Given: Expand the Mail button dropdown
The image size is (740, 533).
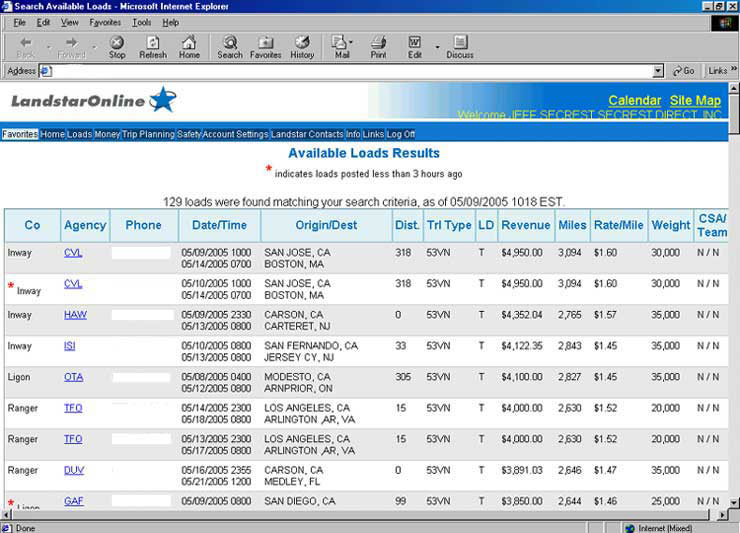Looking at the screenshot, I should [x=351, y=44].
